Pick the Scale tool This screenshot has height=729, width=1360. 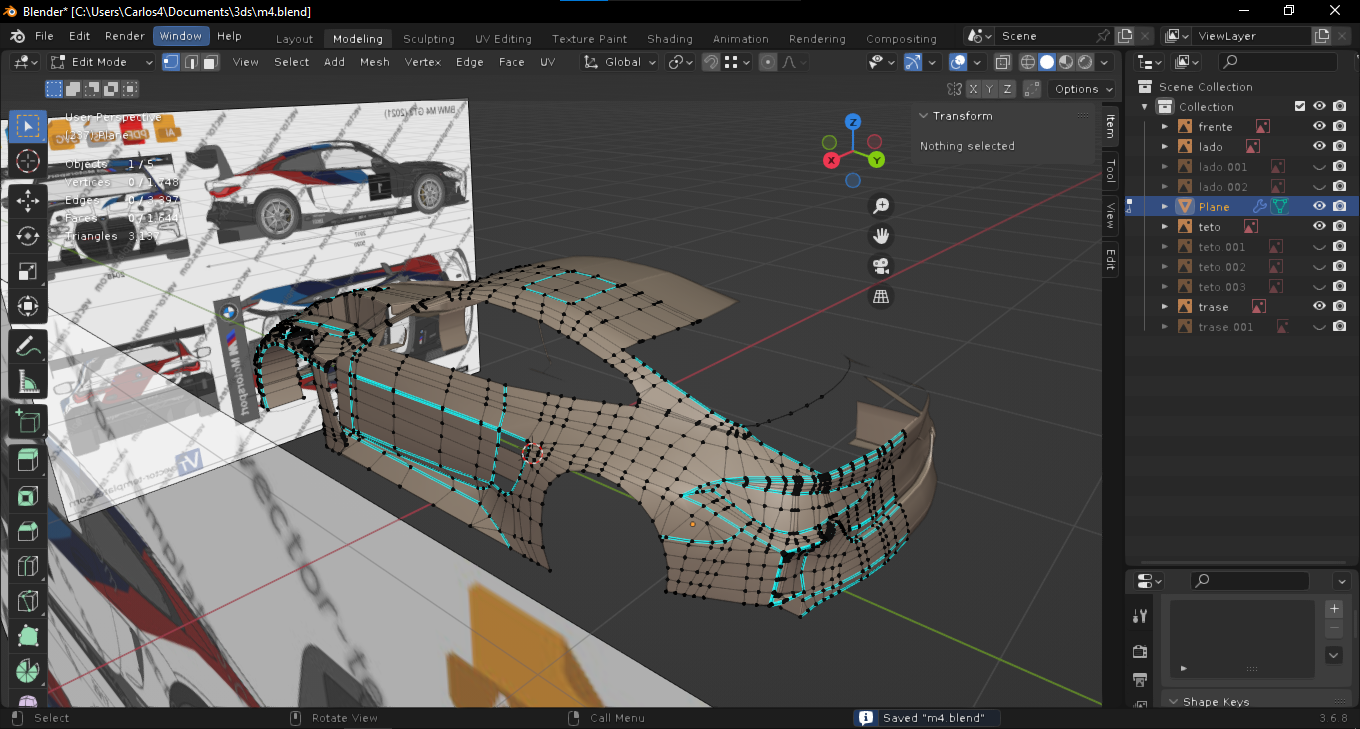tap(28, 272)
